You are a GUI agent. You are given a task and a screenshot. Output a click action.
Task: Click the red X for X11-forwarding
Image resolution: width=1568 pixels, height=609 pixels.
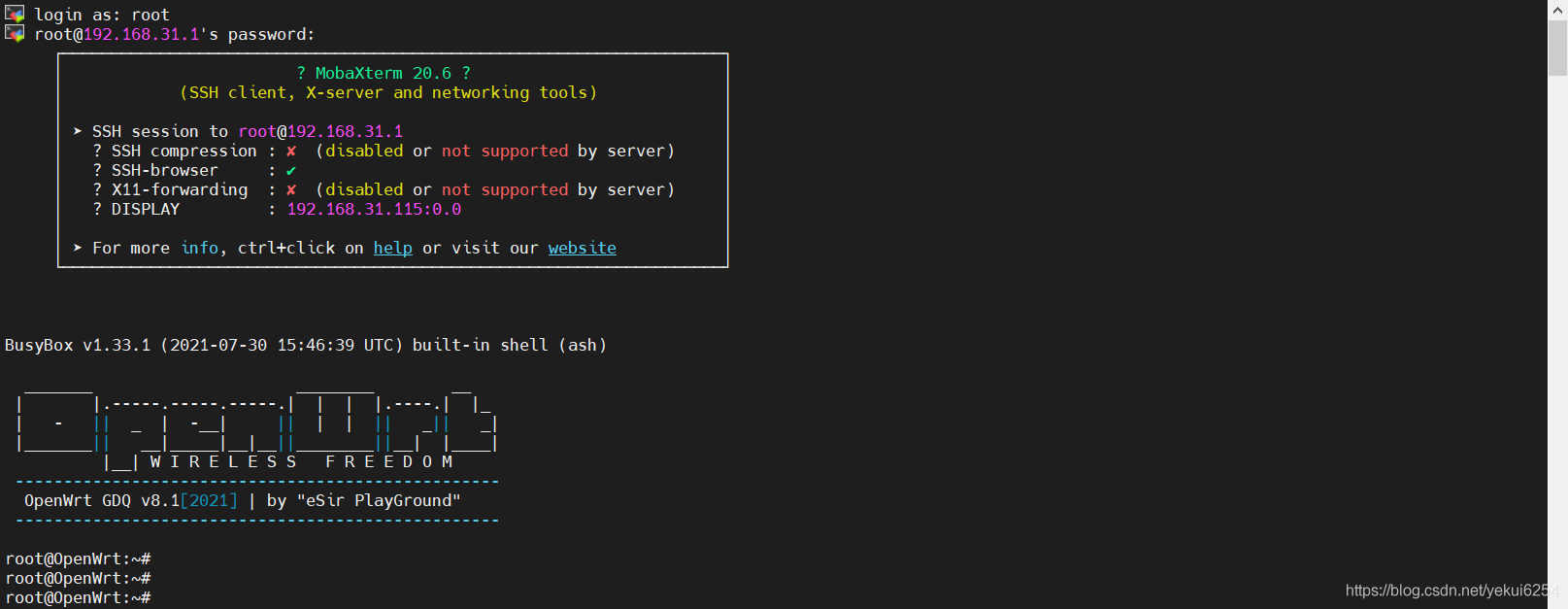pyautogui.click(x=291, y=190)
